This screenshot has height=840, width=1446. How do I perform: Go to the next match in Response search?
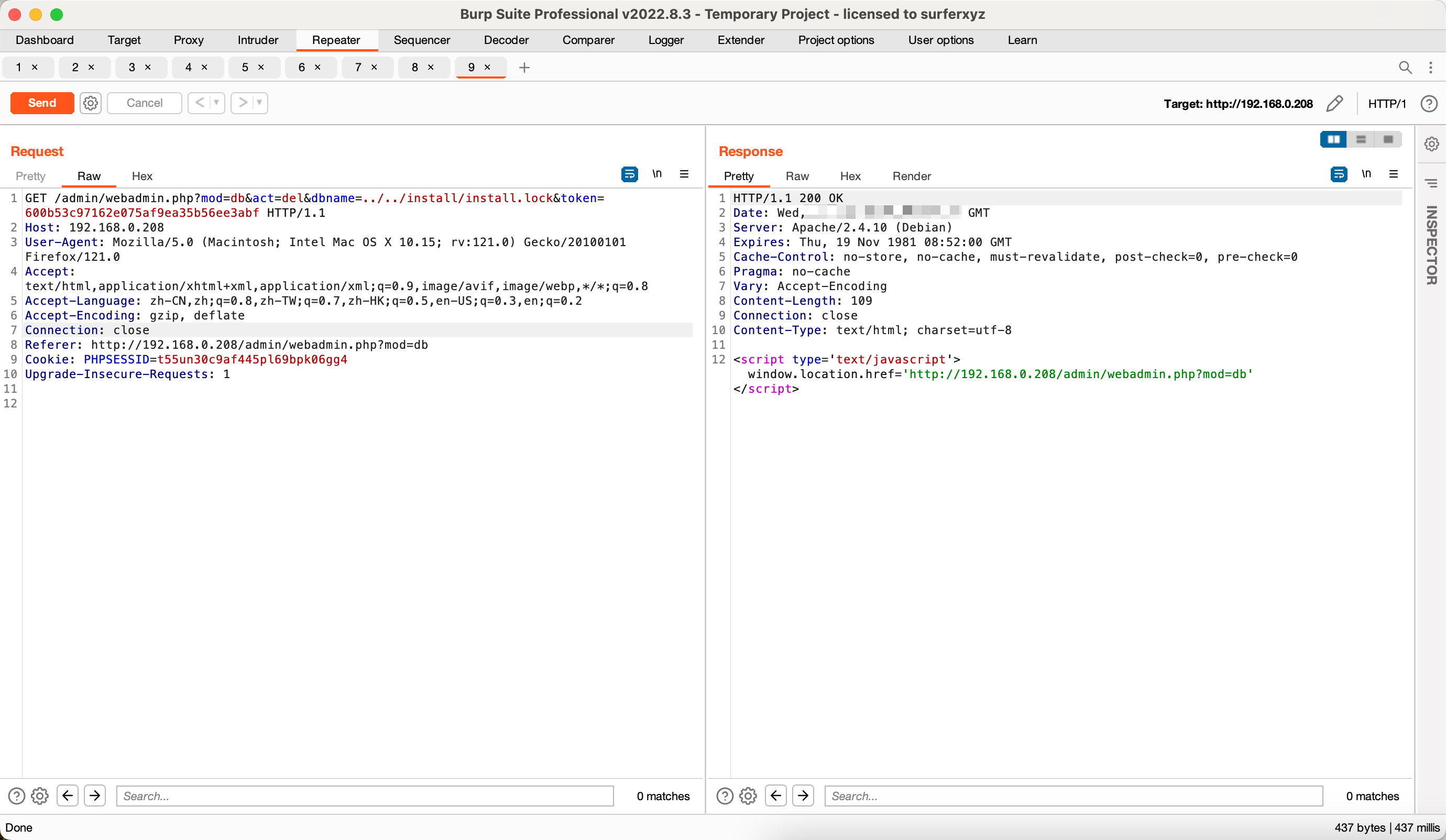803,795
